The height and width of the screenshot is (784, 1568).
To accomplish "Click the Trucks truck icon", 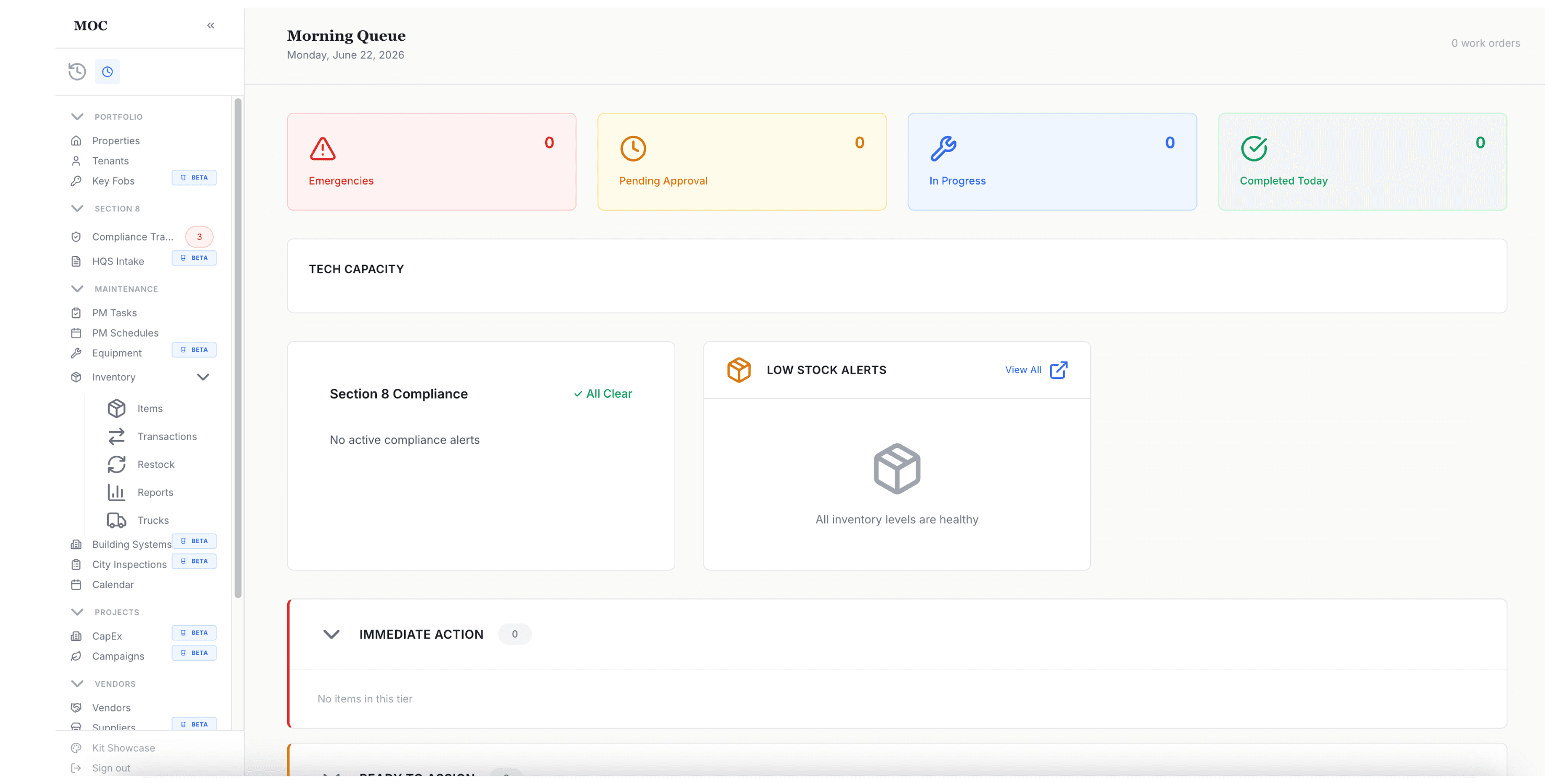I will pos(116,521).
